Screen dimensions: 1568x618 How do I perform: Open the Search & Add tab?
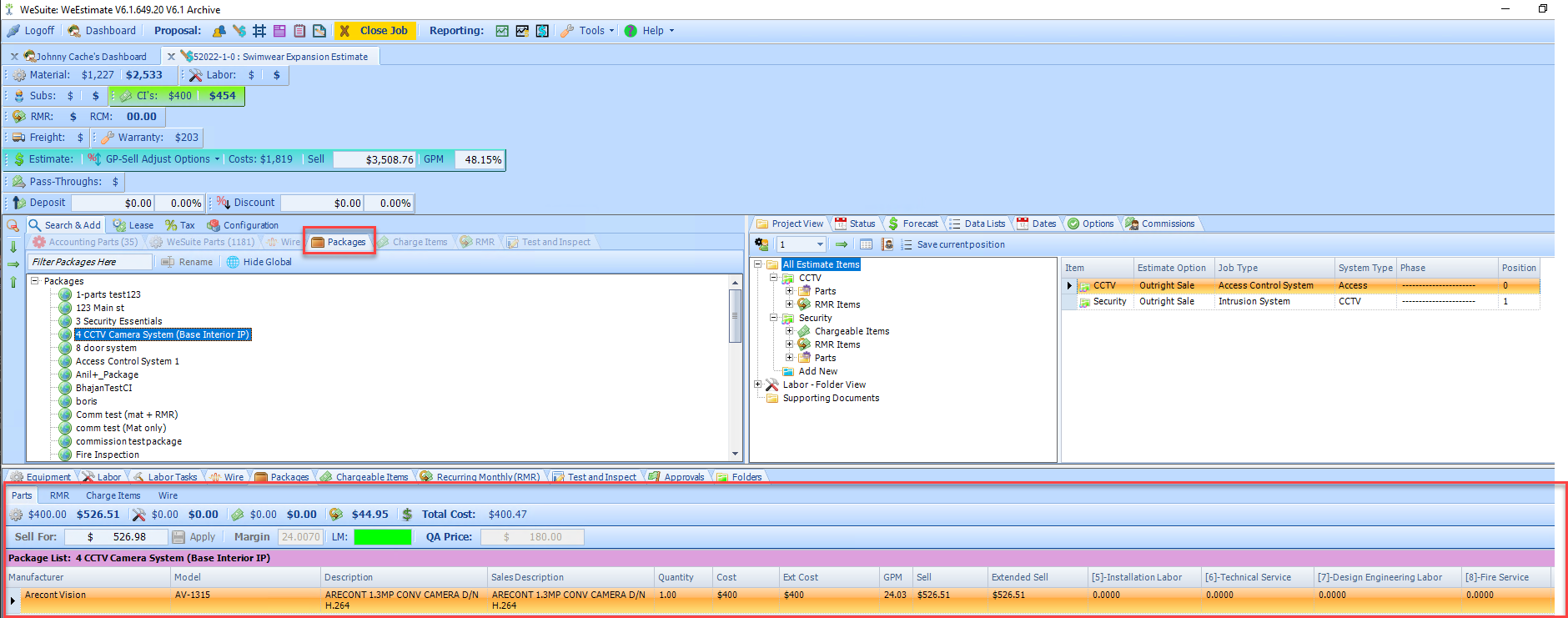[x=65, y=225]
